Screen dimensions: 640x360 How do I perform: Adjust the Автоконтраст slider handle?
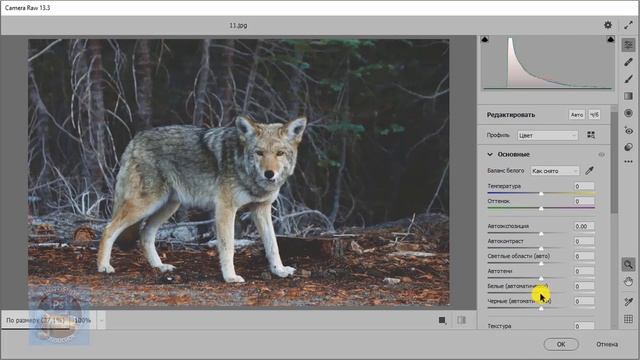pos(541,248)
